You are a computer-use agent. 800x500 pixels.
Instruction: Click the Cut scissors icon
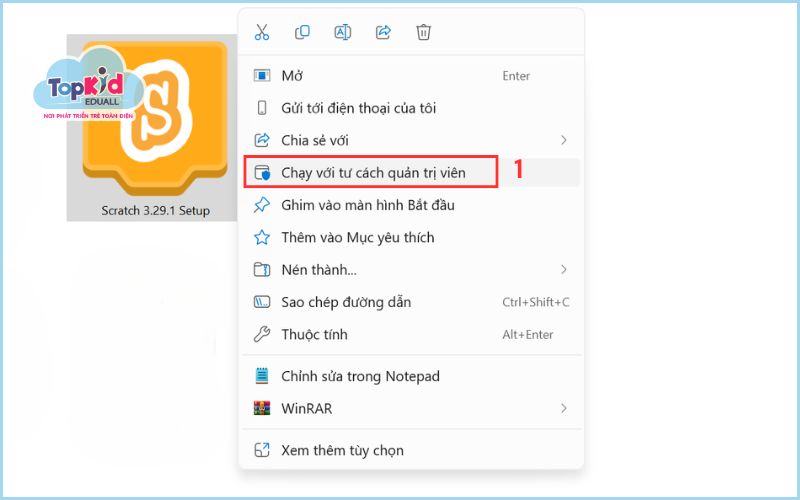(x=262, y=32)
